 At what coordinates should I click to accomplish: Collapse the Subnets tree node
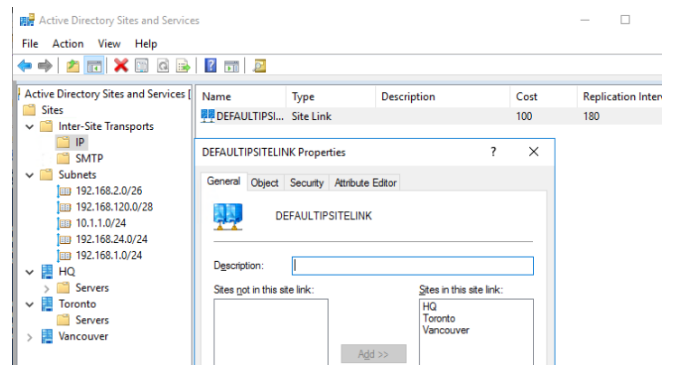pos(29,175)
